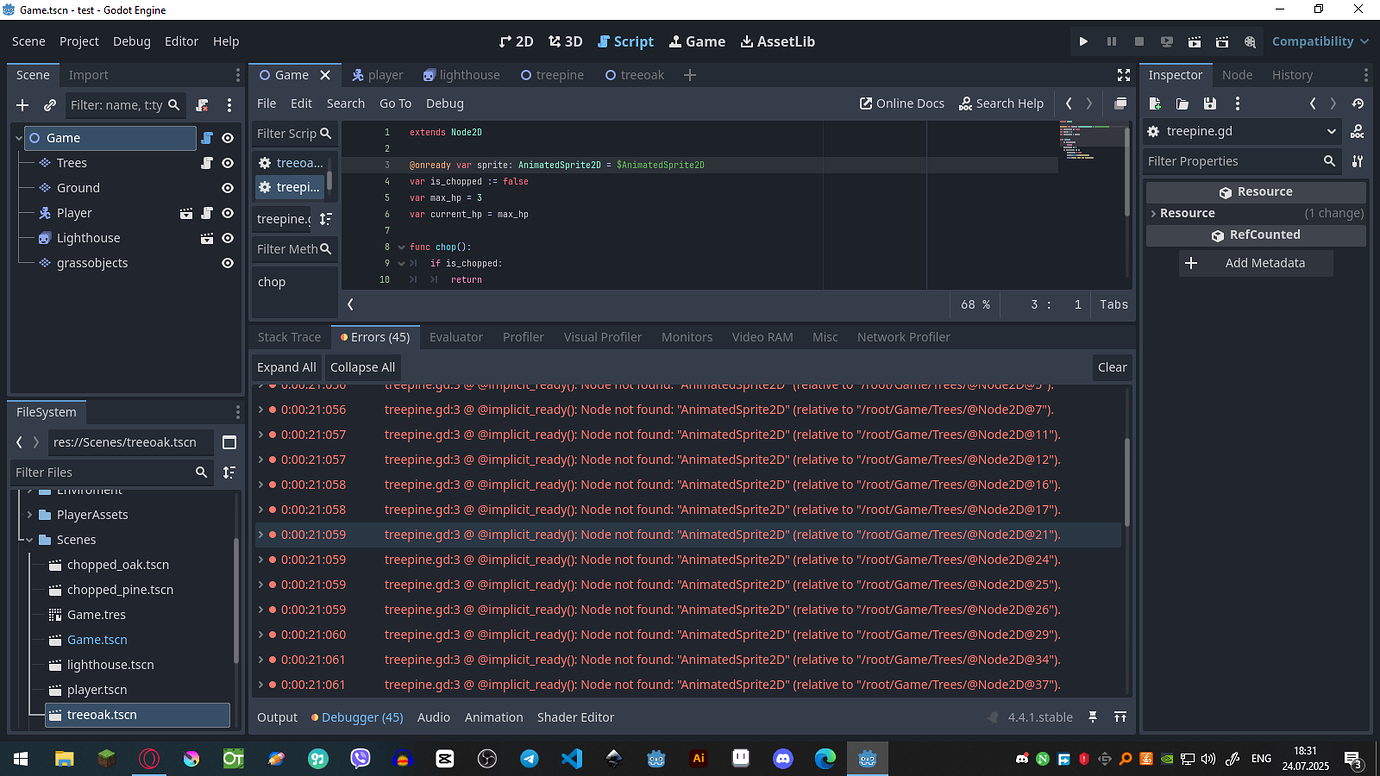Create a new resource in the Inspector
The width and height of the screenshot is (1380, 776).
[1154, 103]
